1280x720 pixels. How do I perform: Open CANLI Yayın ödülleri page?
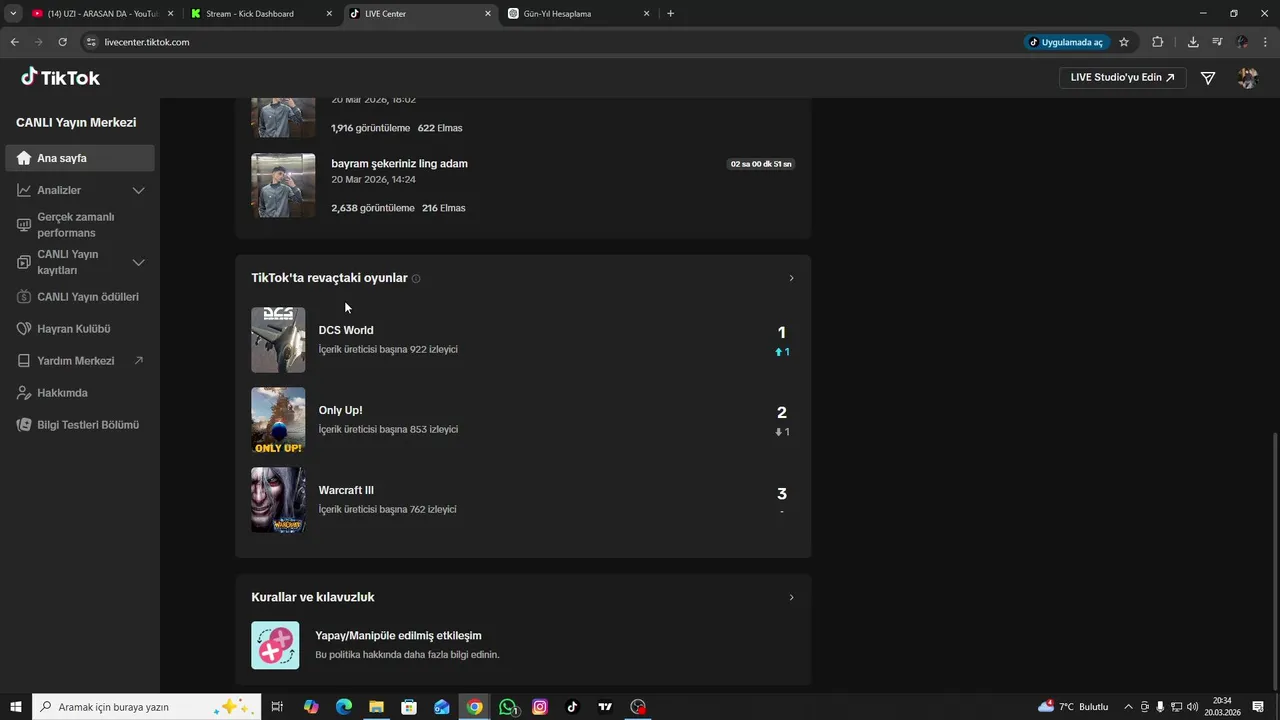coord(88,297)
